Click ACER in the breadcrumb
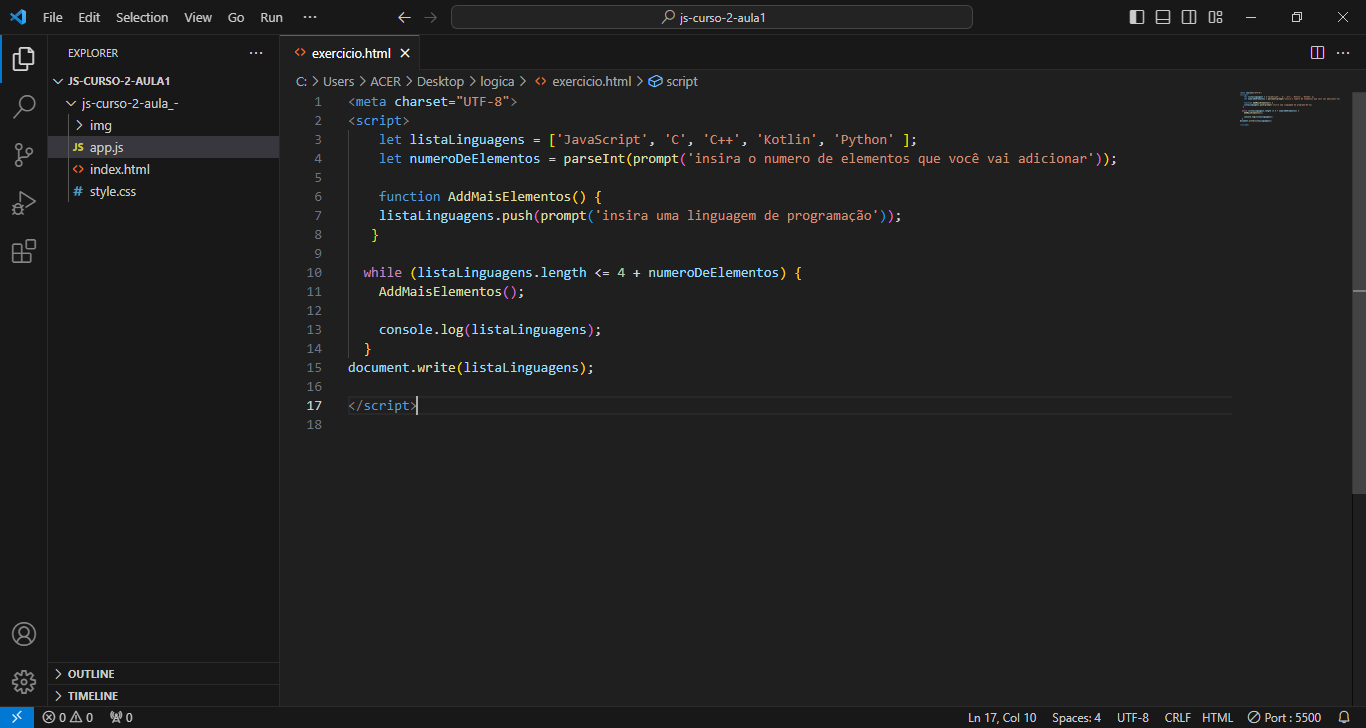 click(x=385, y=81)
